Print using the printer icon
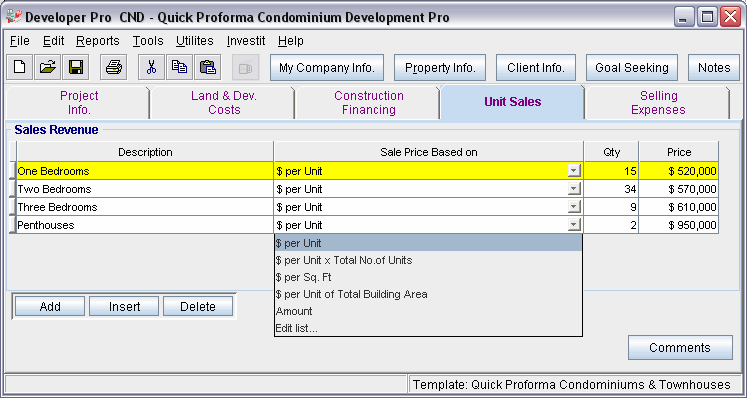 (x=113, y=67)
